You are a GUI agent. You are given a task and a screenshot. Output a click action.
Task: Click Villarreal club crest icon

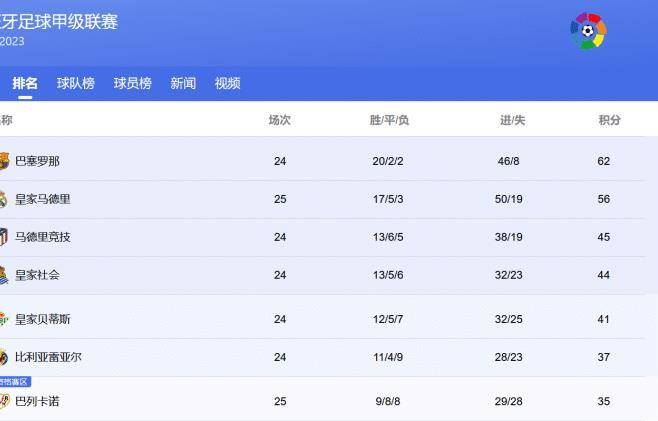coord(3,357)
